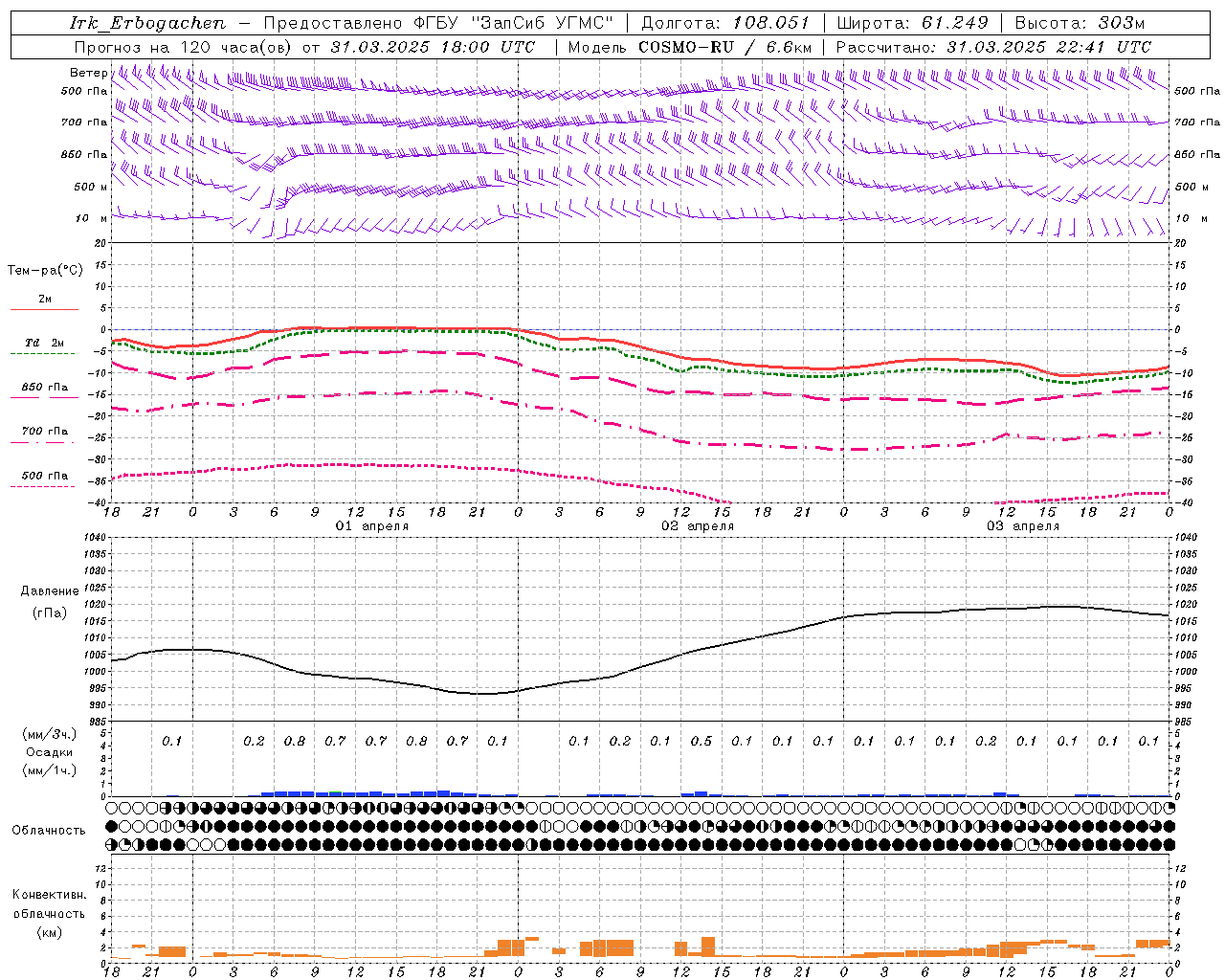1225x980 pixels.
Task: Click the 850 гПа temperature legend entry
Action: [x=45, y=388]
